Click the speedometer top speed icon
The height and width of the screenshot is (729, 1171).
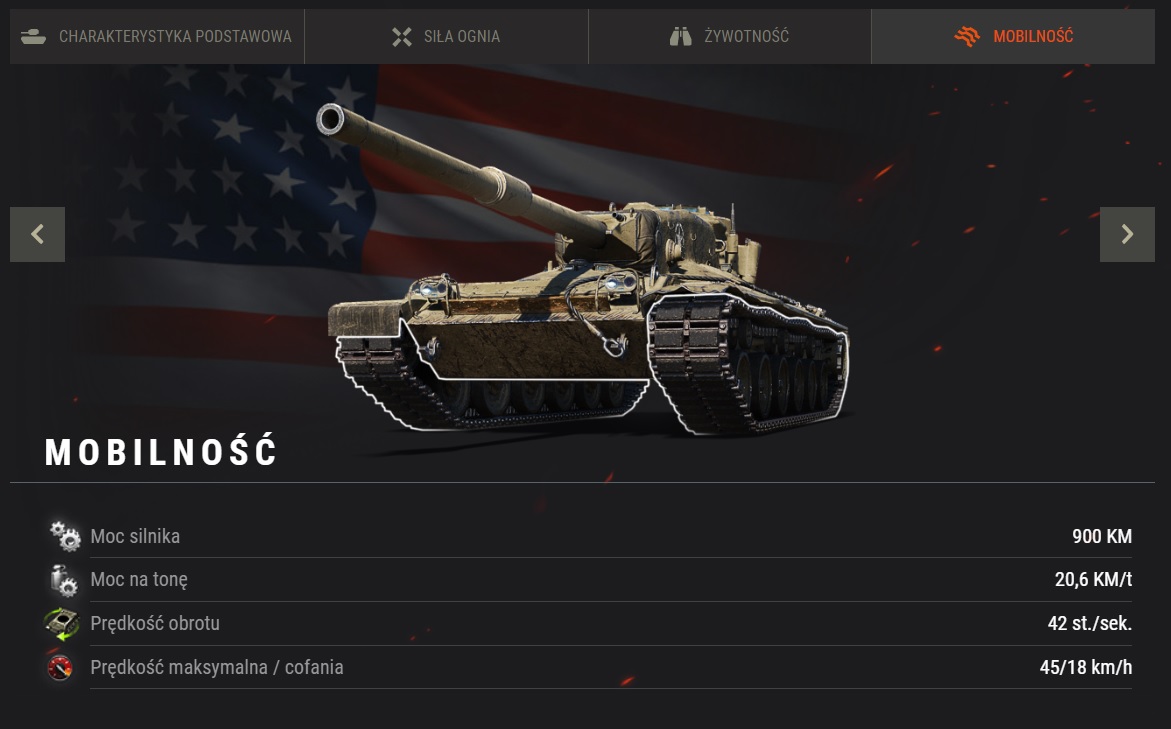click(60, 668)
